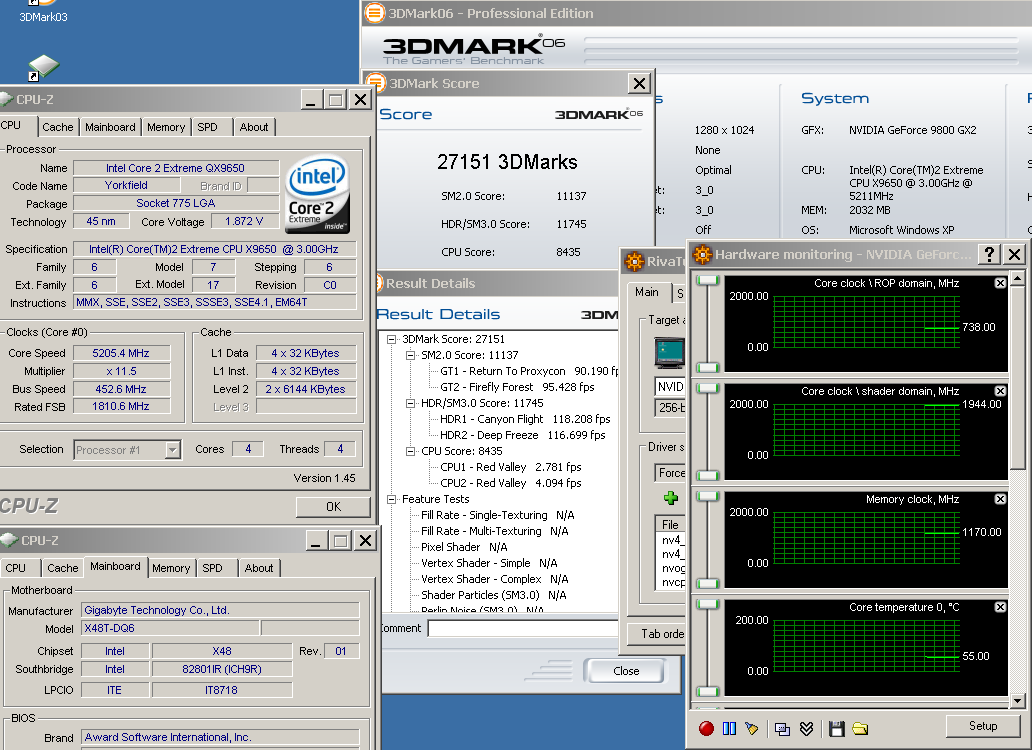This screenshot has width=1032, height=750.
Task: Click Close in the 3DMark result window
Action: click(x=626, y=671)
